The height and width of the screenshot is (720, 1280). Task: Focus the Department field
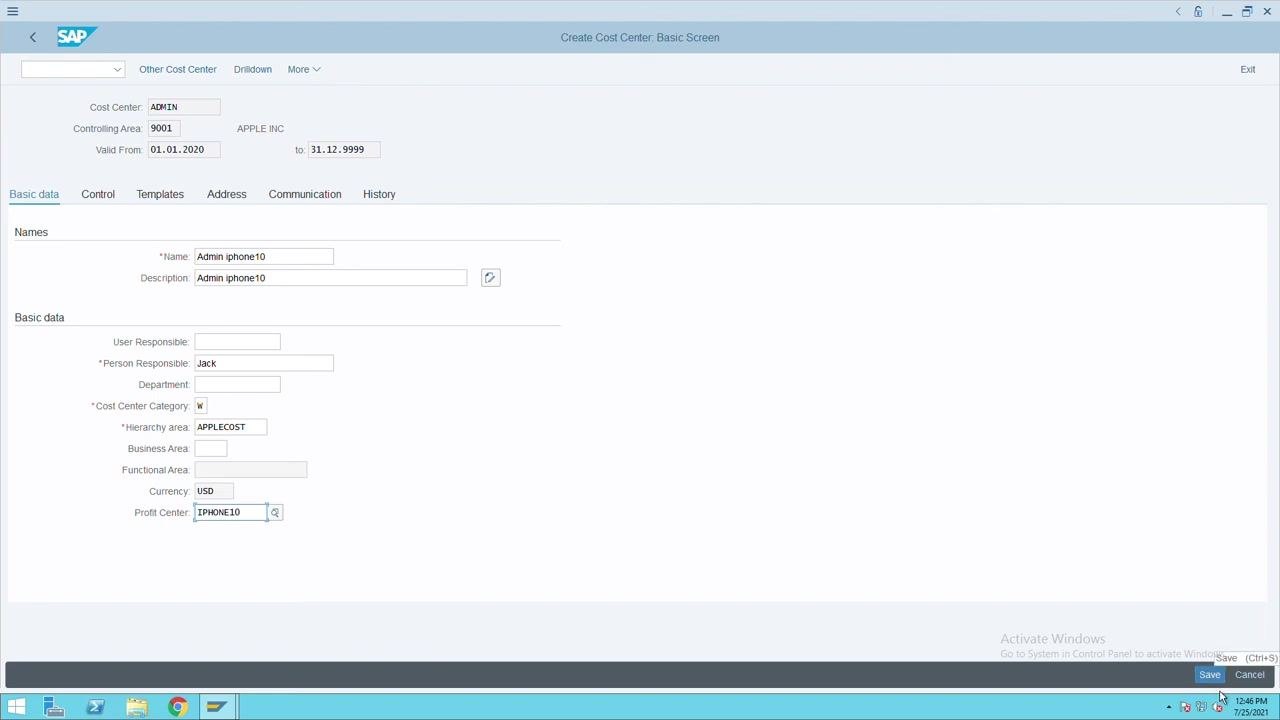[x=237, y=385]
